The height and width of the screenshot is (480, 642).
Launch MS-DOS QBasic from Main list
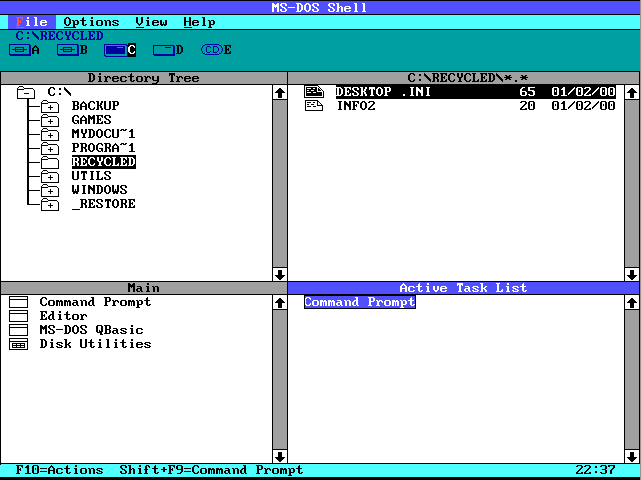click(x=91, y=330)
